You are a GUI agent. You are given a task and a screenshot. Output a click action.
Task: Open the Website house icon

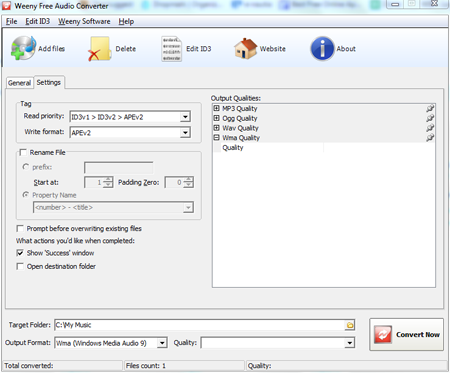coord(245,49)
